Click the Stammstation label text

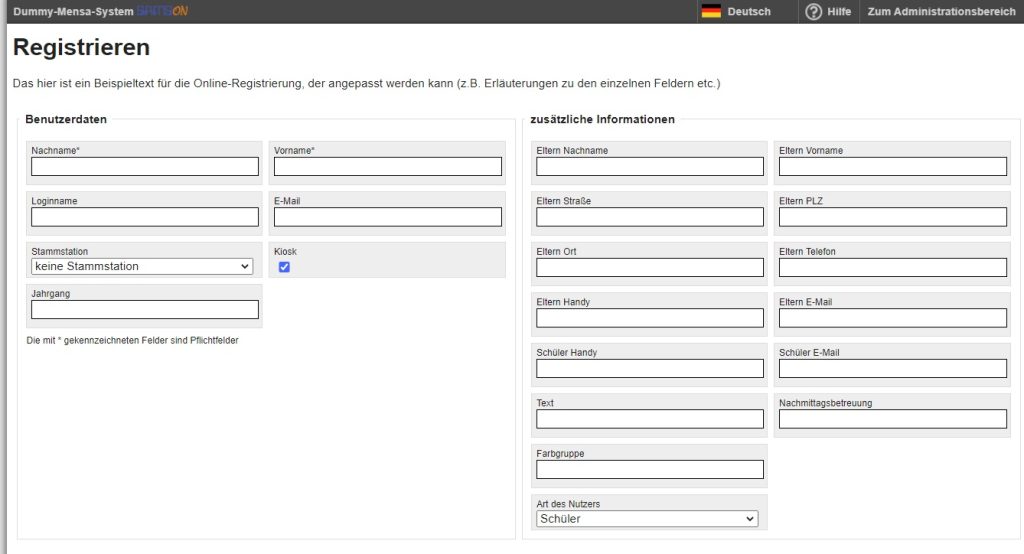coord(59,252)
